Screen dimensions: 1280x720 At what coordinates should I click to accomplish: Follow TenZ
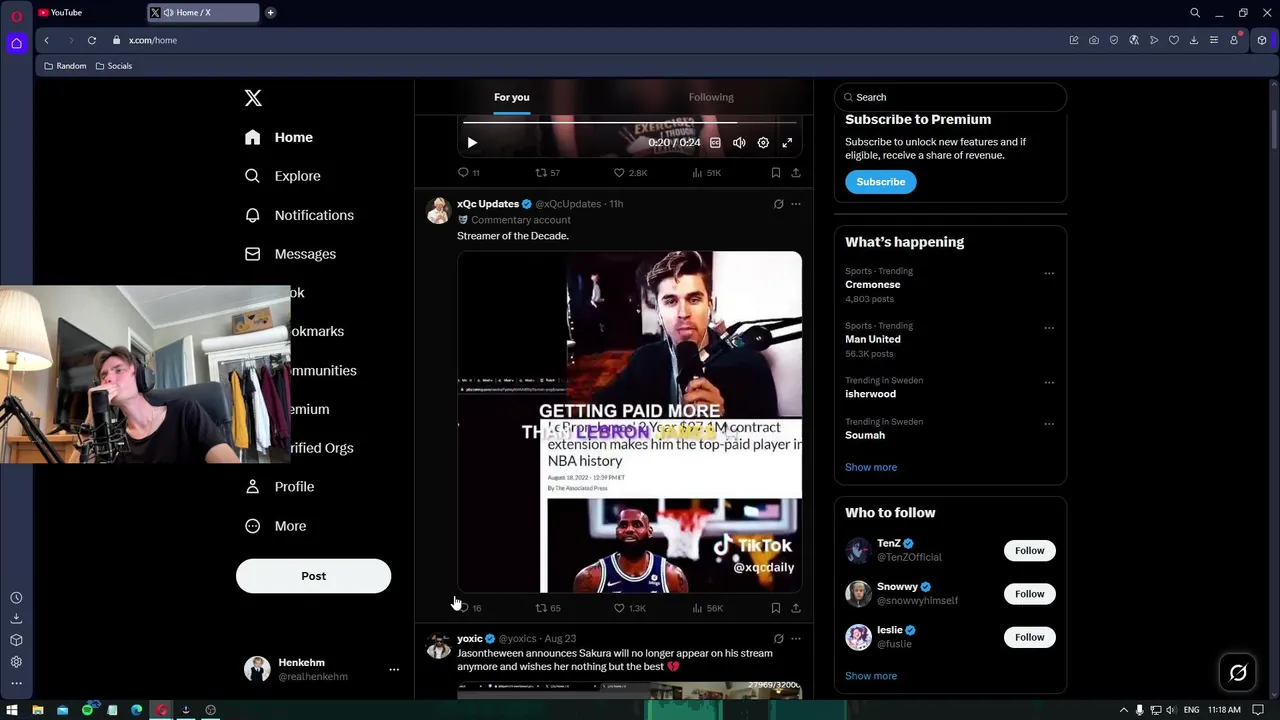point(1029,551)
